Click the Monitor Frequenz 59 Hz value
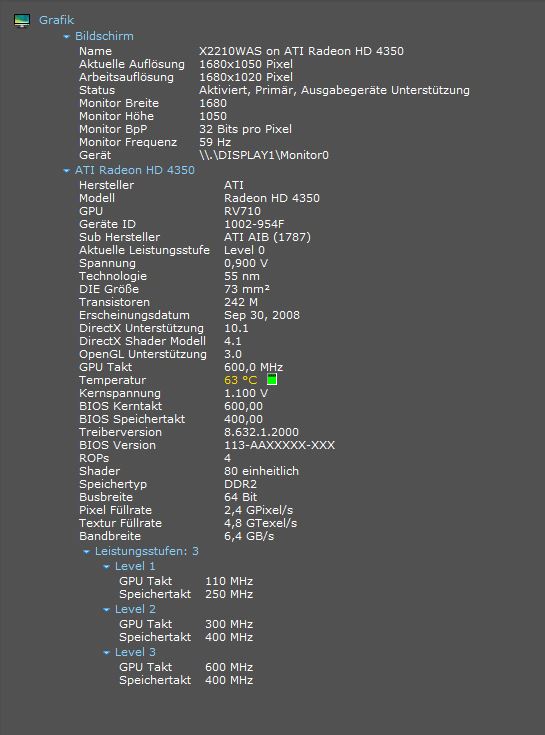Image resolution: width=545 pixels, height=735 pixels. [215, 142]
